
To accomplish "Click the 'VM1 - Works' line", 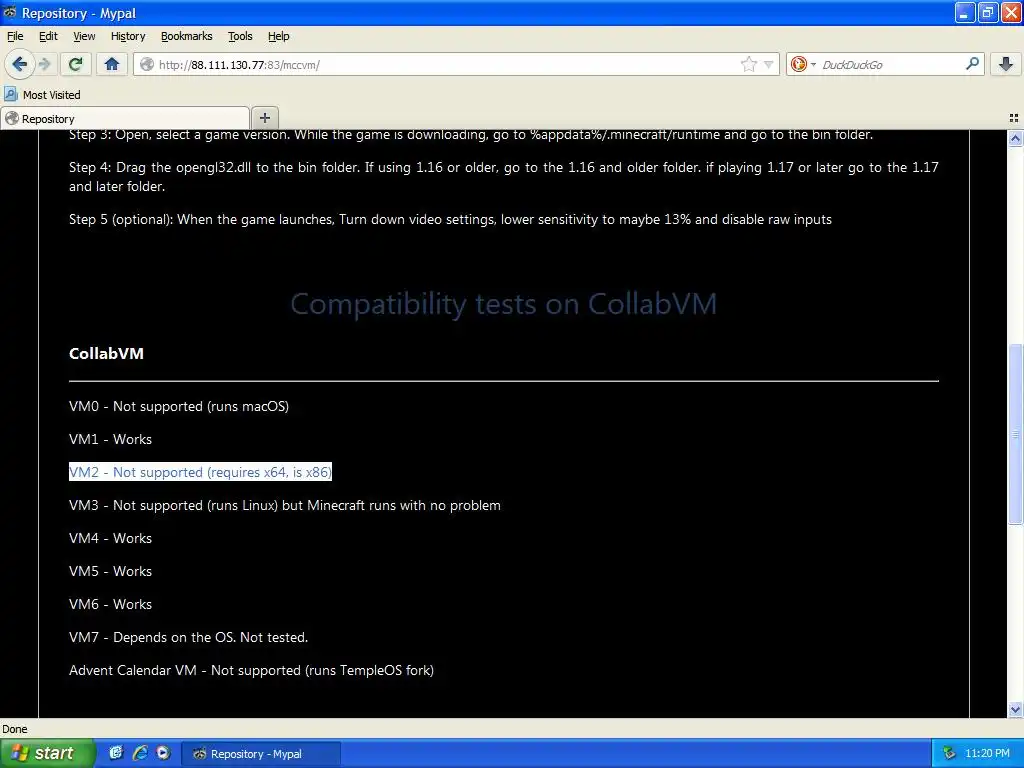I will pyautogui.click(x=110, y=439).
